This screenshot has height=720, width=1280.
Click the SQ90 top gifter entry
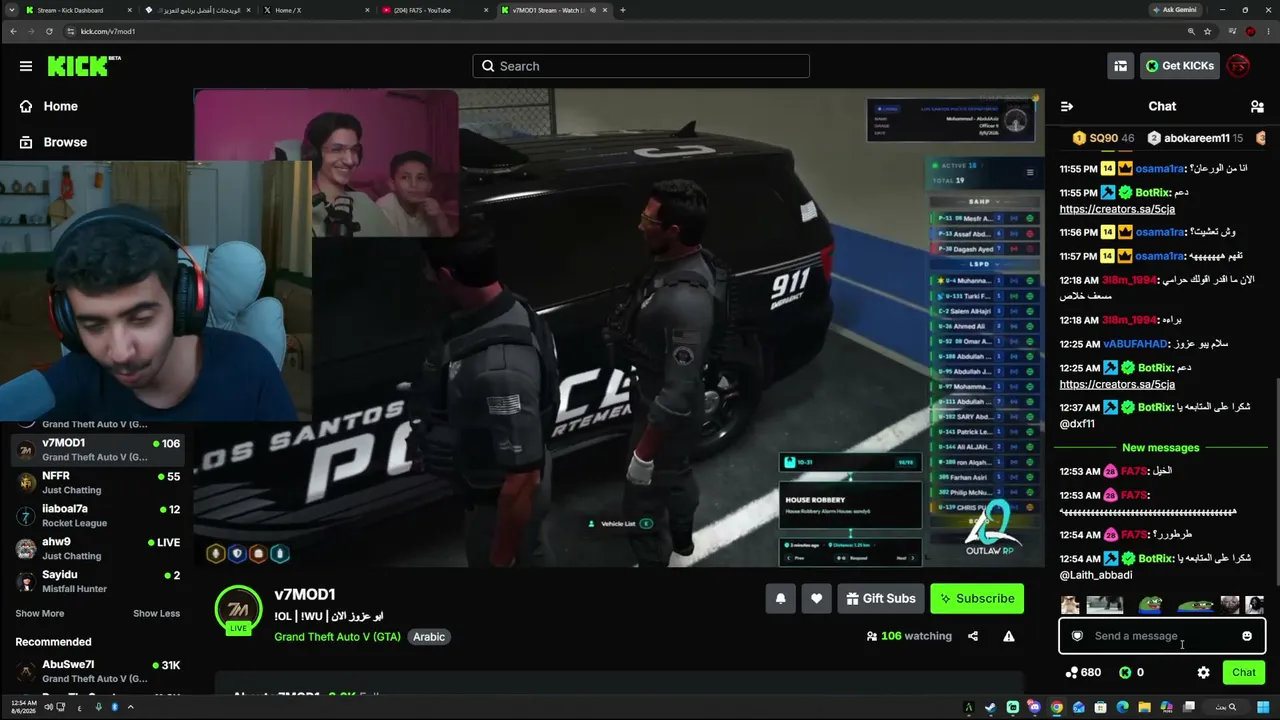(x=1103, y=138)
